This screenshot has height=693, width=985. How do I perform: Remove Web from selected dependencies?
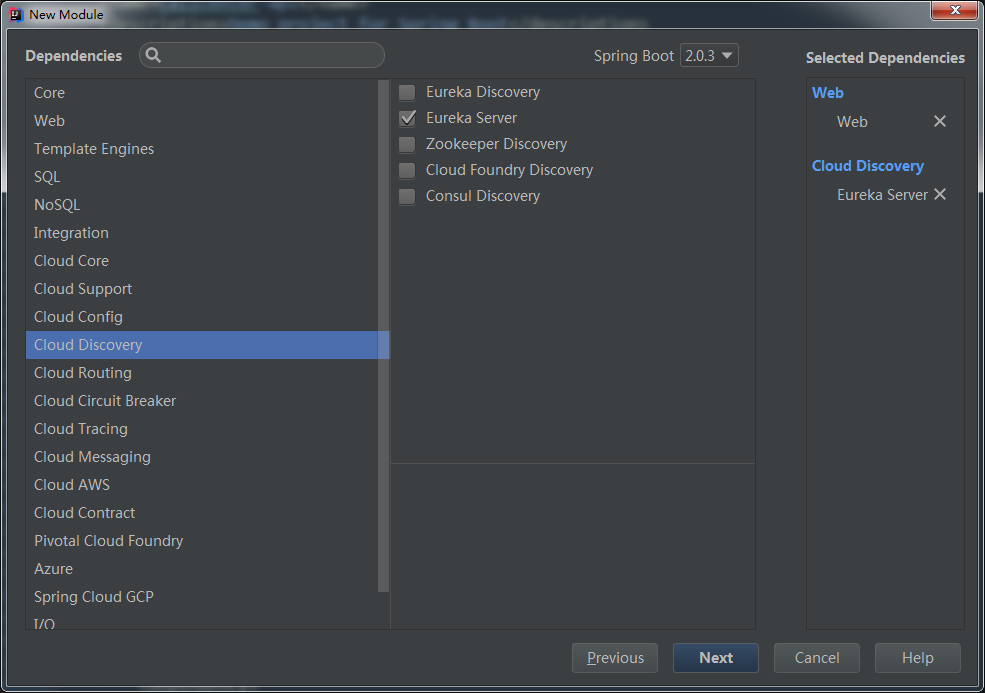(939, 121)
